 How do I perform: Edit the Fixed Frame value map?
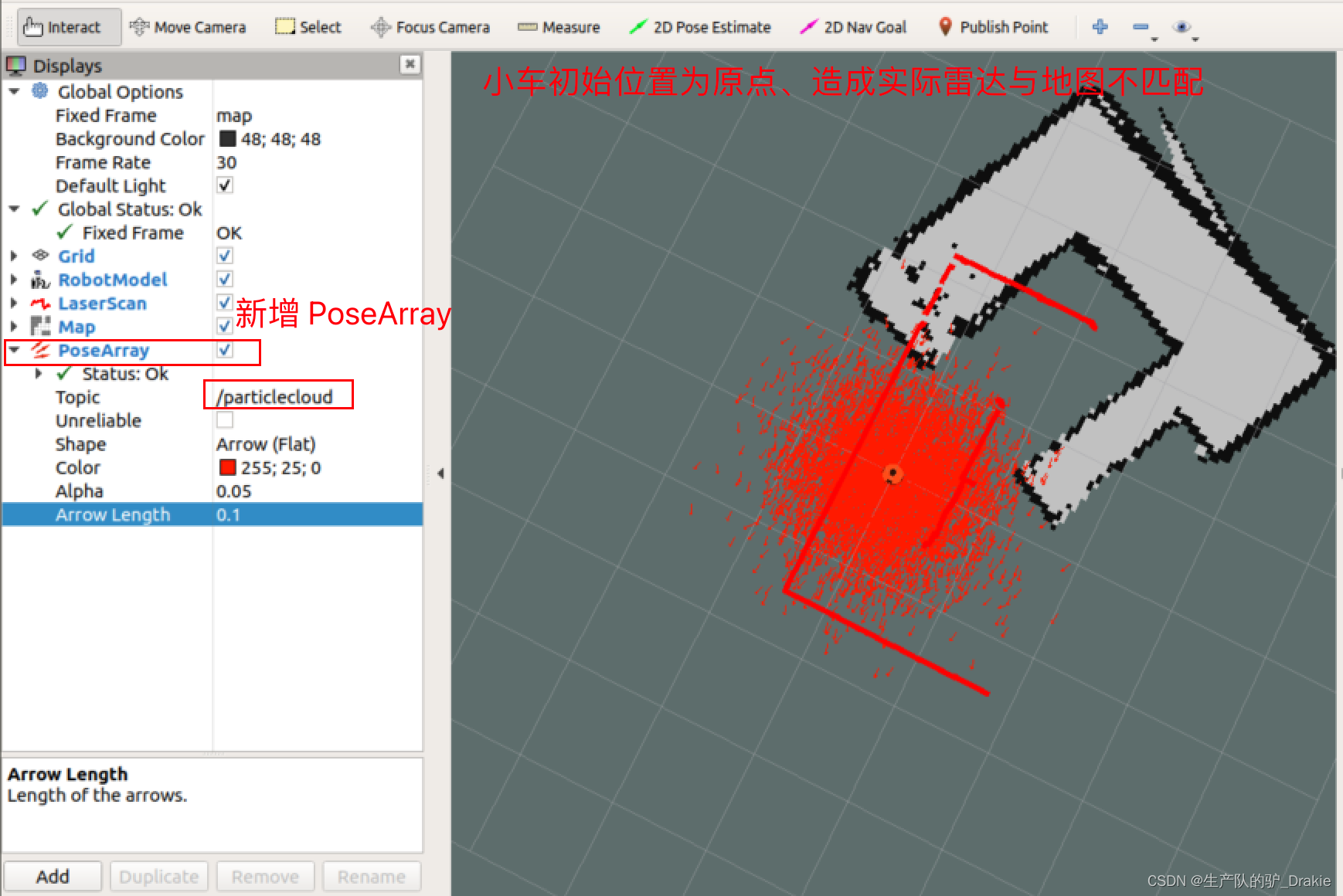pyautogui.click(x=318, y=116)
